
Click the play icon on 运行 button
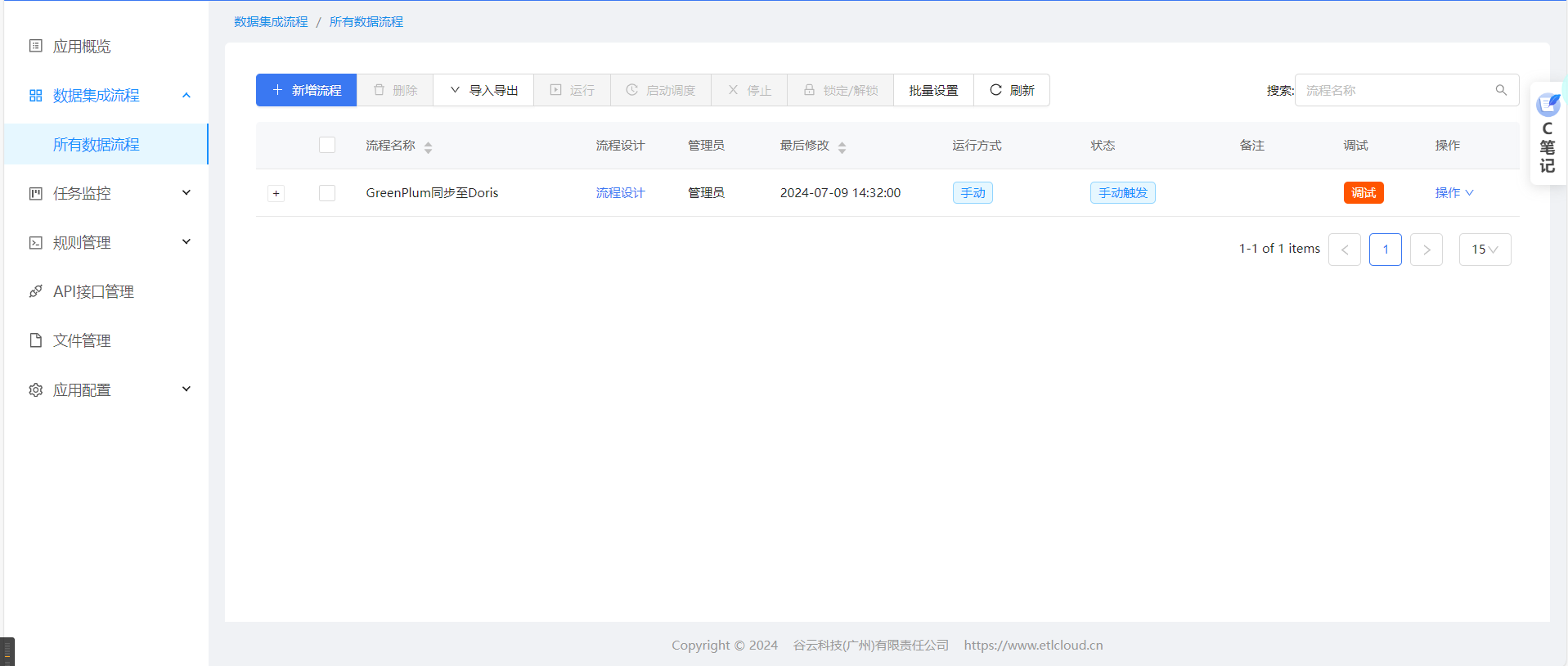tap(556, 90)
